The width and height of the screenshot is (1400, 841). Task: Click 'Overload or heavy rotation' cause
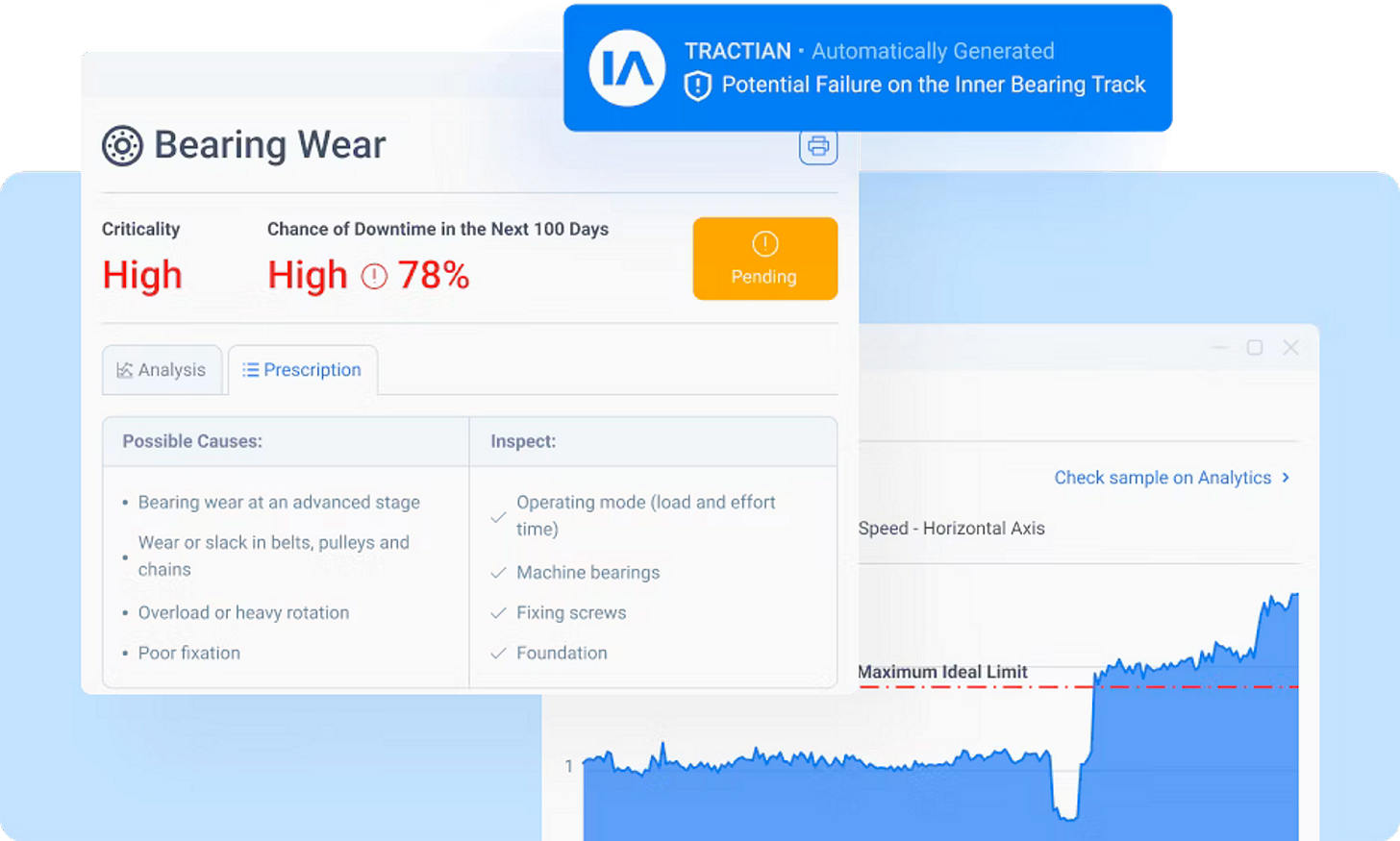243,613
